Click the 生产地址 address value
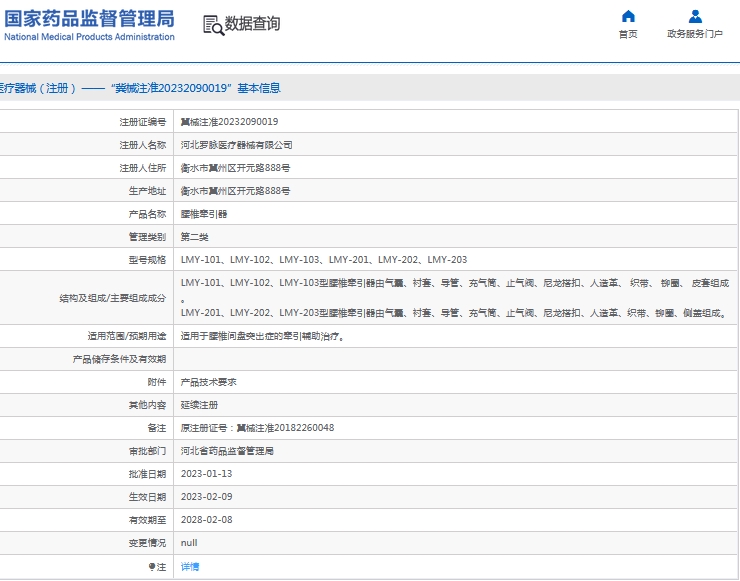 click(235, 191)
